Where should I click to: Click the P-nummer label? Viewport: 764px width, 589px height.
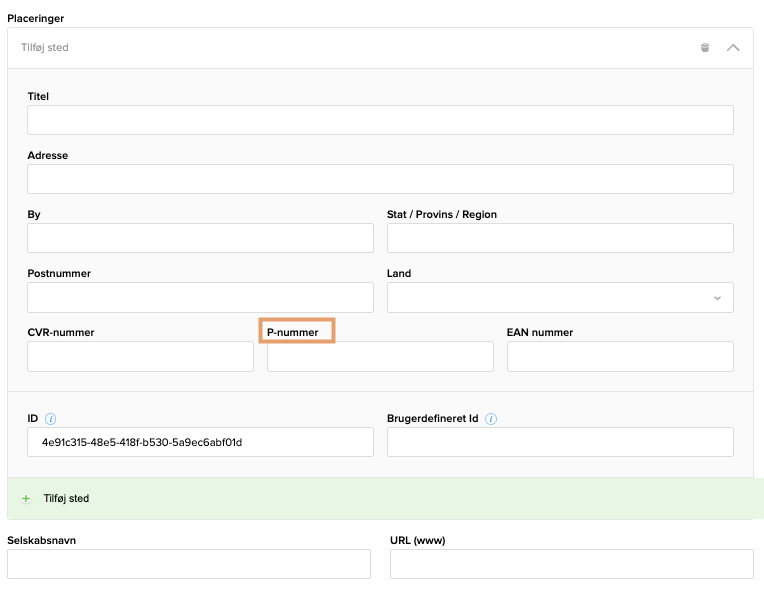292,332
